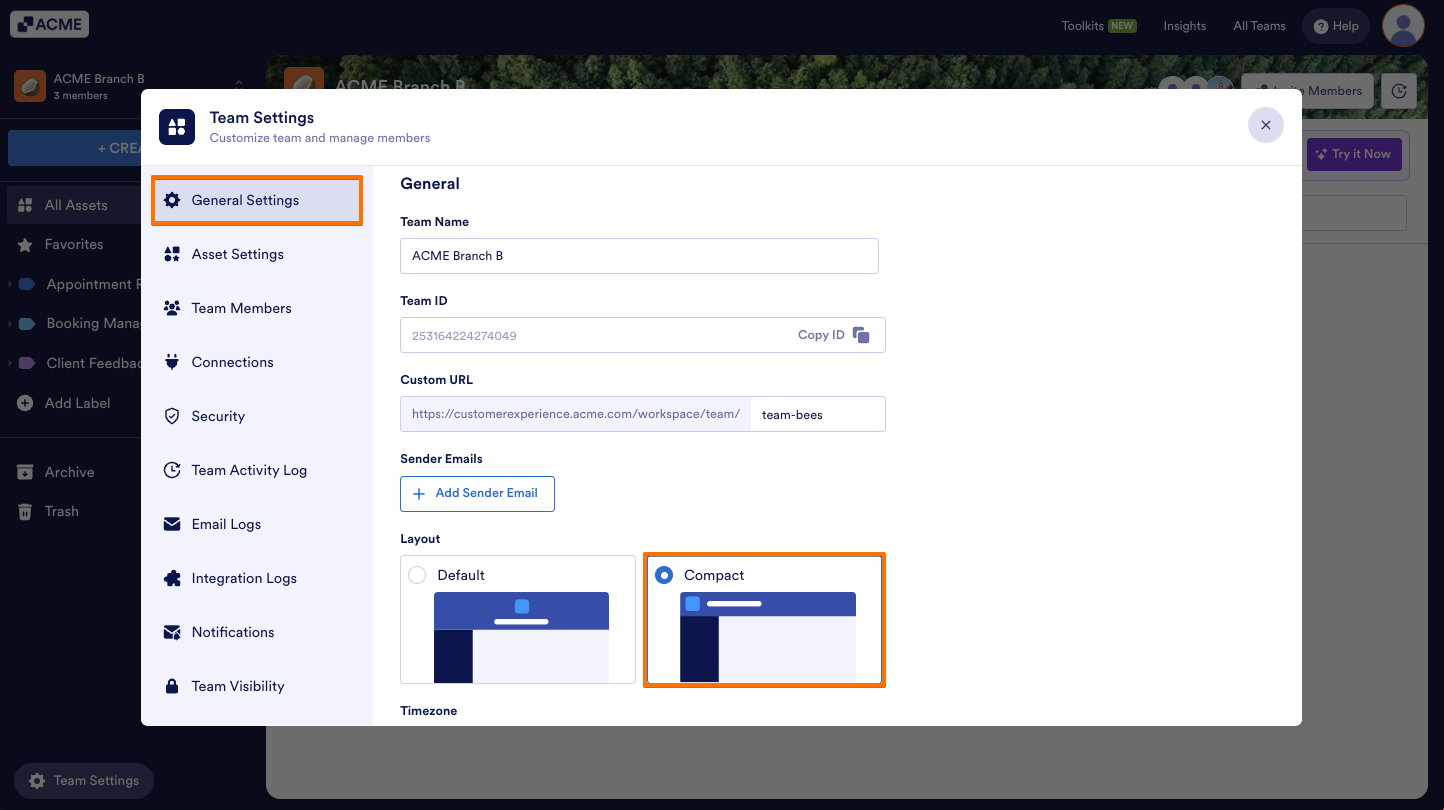The width and height of the screenshot is (1444, 810).
Task: Expand the Booking Management label arrow
Action: (x=10, y=324)
